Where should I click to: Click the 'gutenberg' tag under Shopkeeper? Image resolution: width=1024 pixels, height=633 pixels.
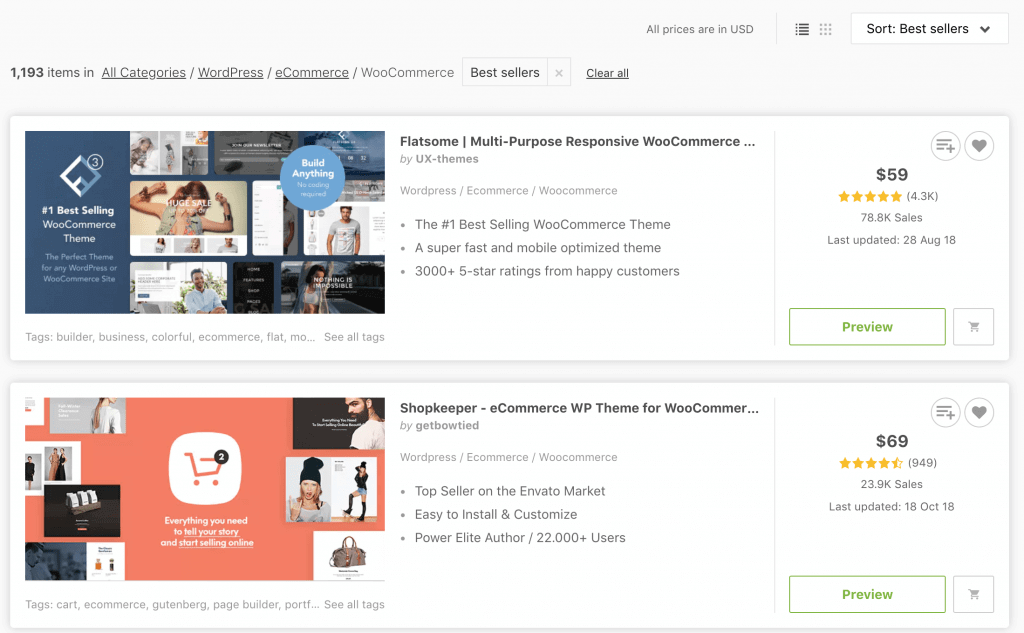click(179, 604)
